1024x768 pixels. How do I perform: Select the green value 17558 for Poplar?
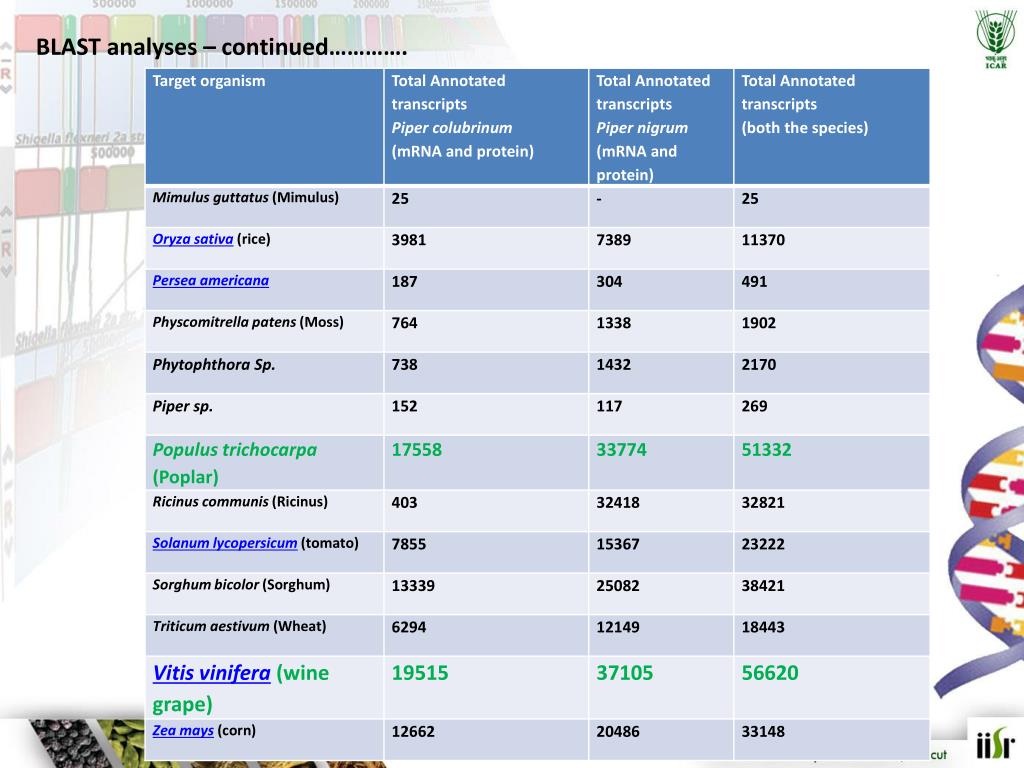(417, 450)
